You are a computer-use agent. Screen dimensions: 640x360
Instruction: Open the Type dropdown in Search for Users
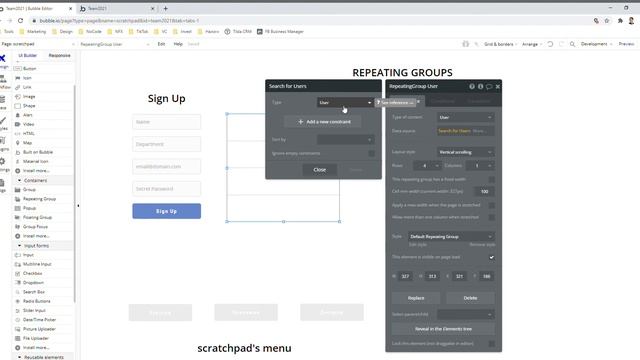point(345,102)
